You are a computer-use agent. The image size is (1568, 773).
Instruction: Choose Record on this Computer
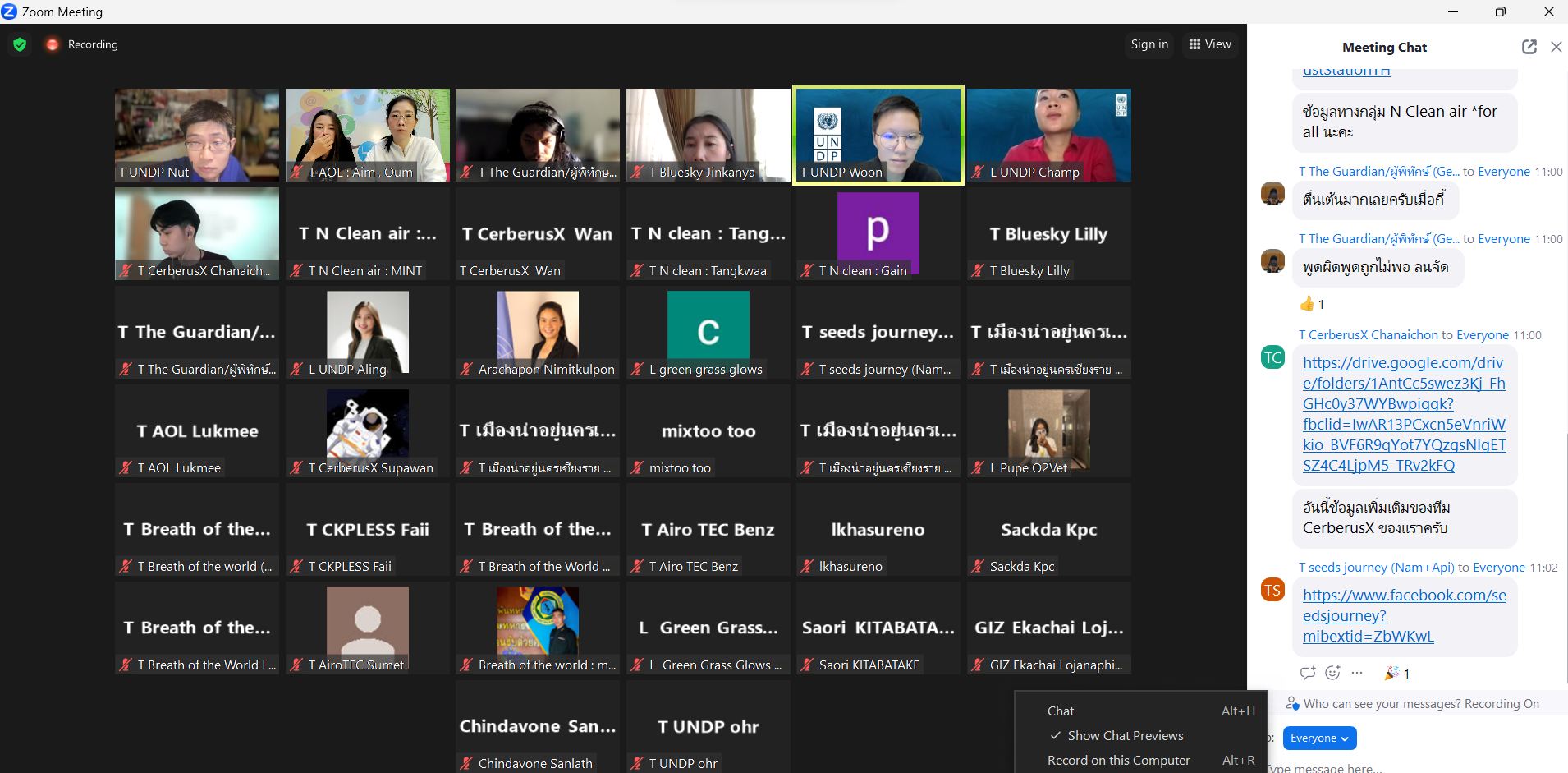[x=1118, y=760]
